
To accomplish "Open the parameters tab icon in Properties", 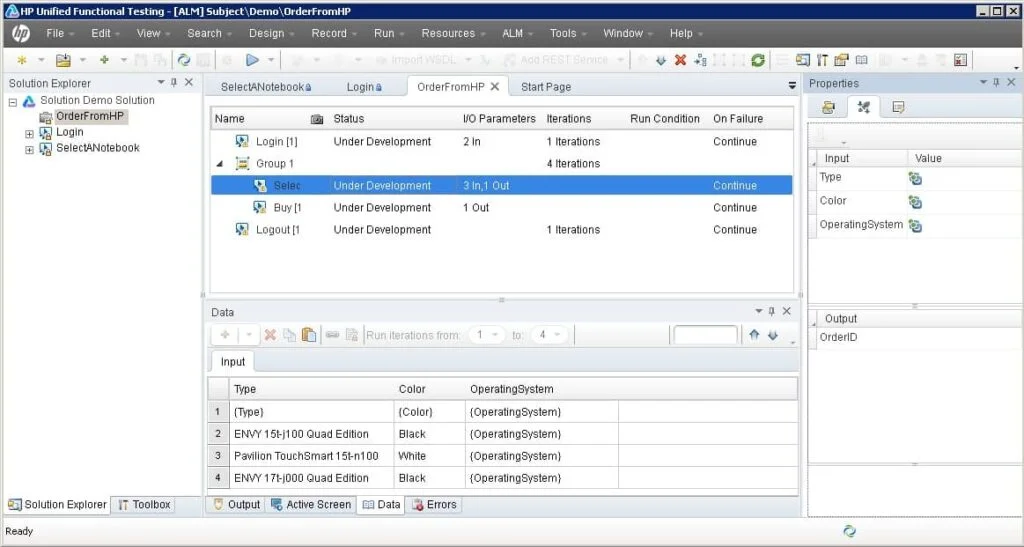I will point(863,107).
